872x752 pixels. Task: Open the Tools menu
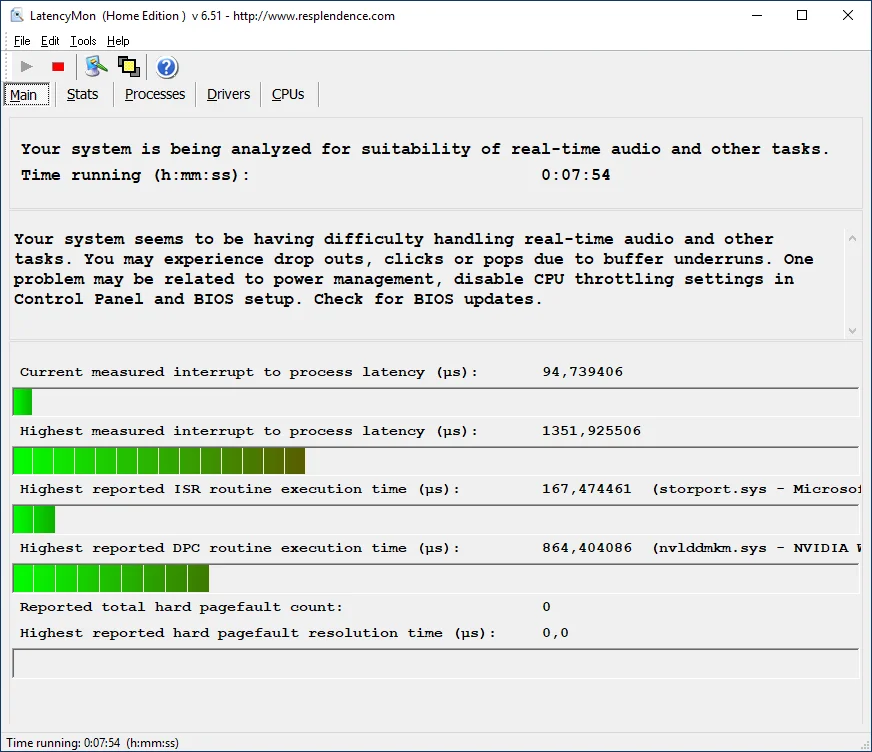coord(83,41)
